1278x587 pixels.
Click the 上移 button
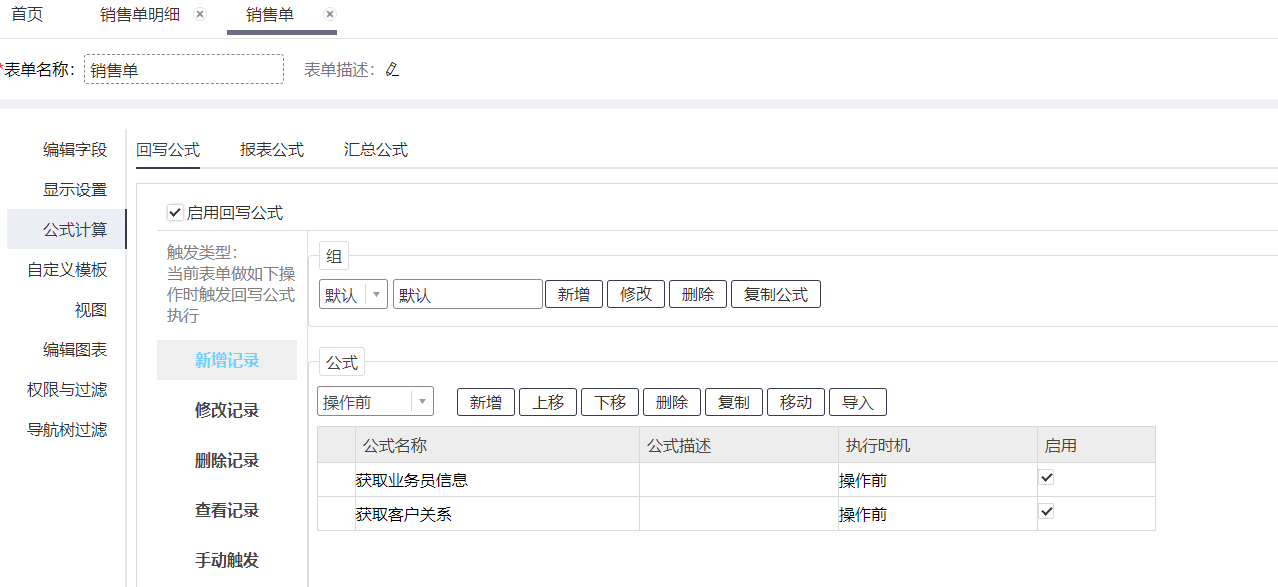[x=548, y=402]
